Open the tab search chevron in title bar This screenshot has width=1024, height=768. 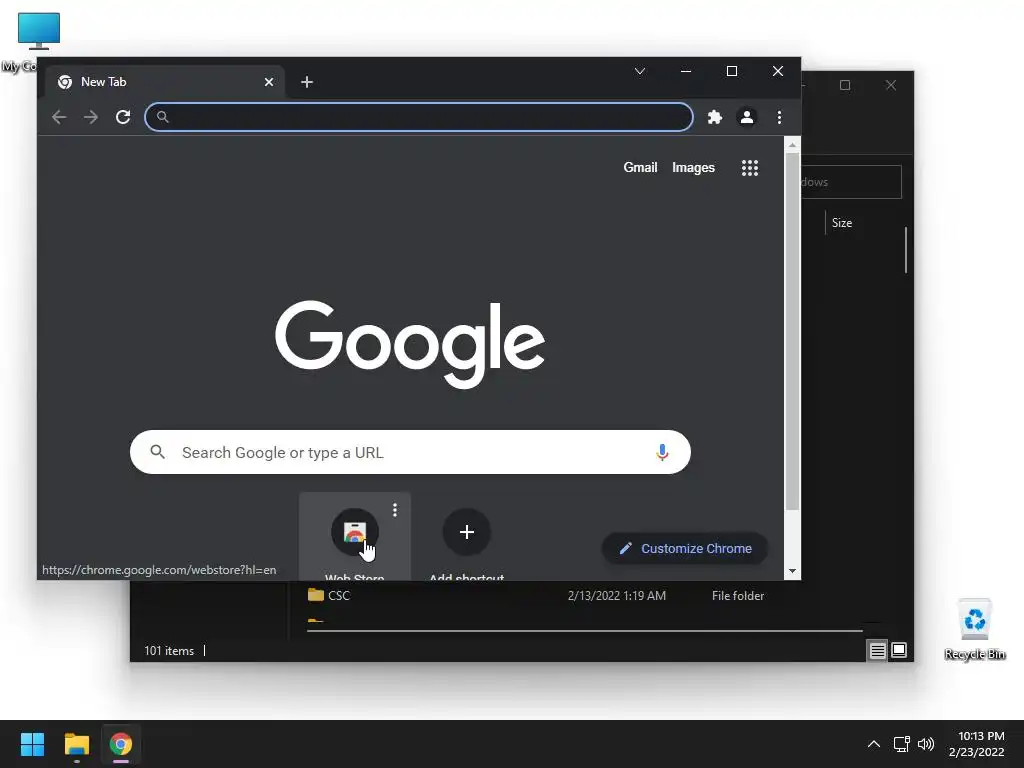640,71
